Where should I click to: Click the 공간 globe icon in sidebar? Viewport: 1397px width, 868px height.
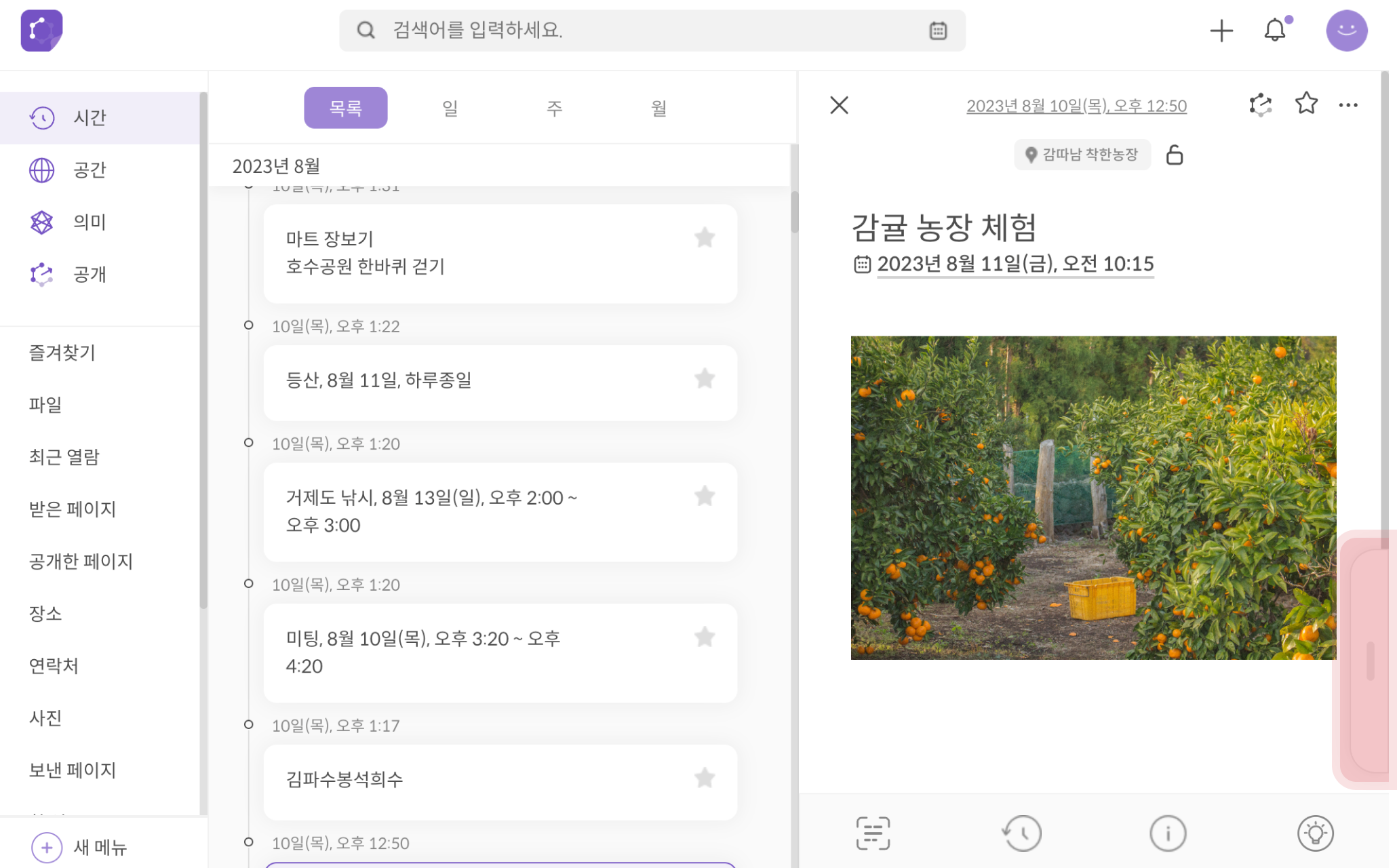coord(42,170)
